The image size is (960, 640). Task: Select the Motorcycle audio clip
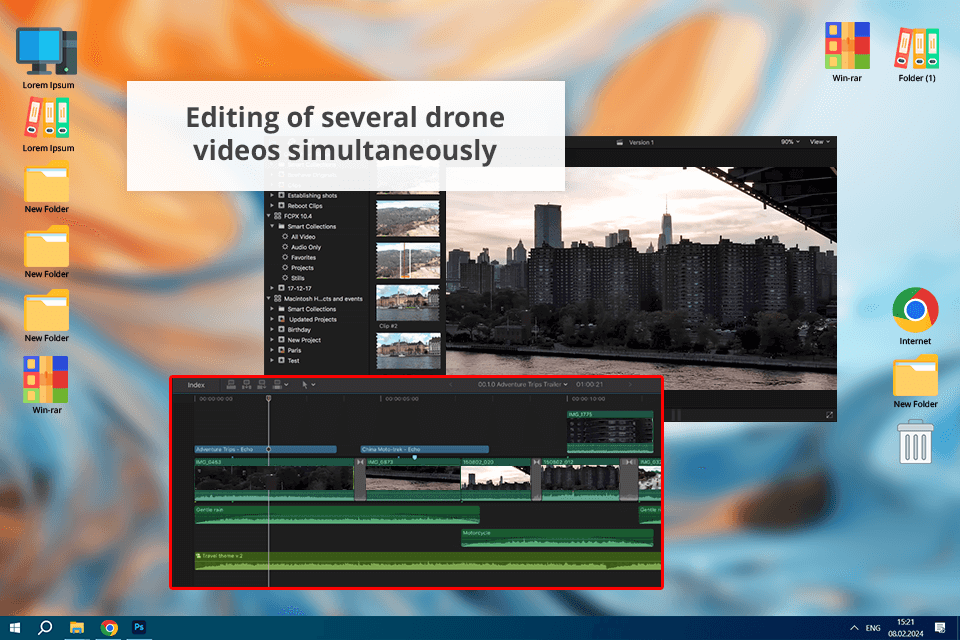point(557,538)
